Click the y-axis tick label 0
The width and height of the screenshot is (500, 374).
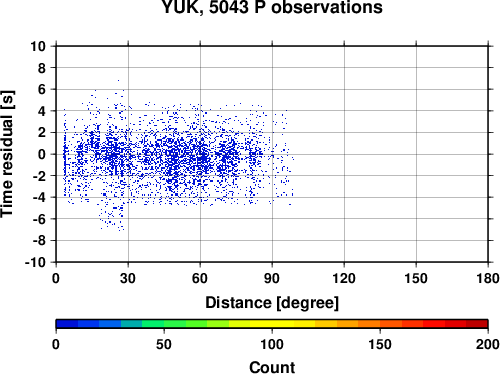click(42, 154)
